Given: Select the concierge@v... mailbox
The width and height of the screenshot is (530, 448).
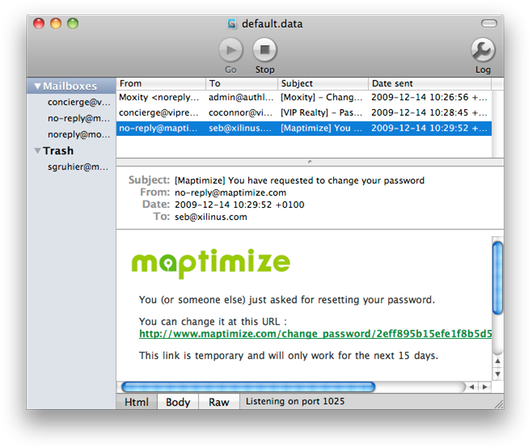Looking at the screenshot, I should 79,102.
